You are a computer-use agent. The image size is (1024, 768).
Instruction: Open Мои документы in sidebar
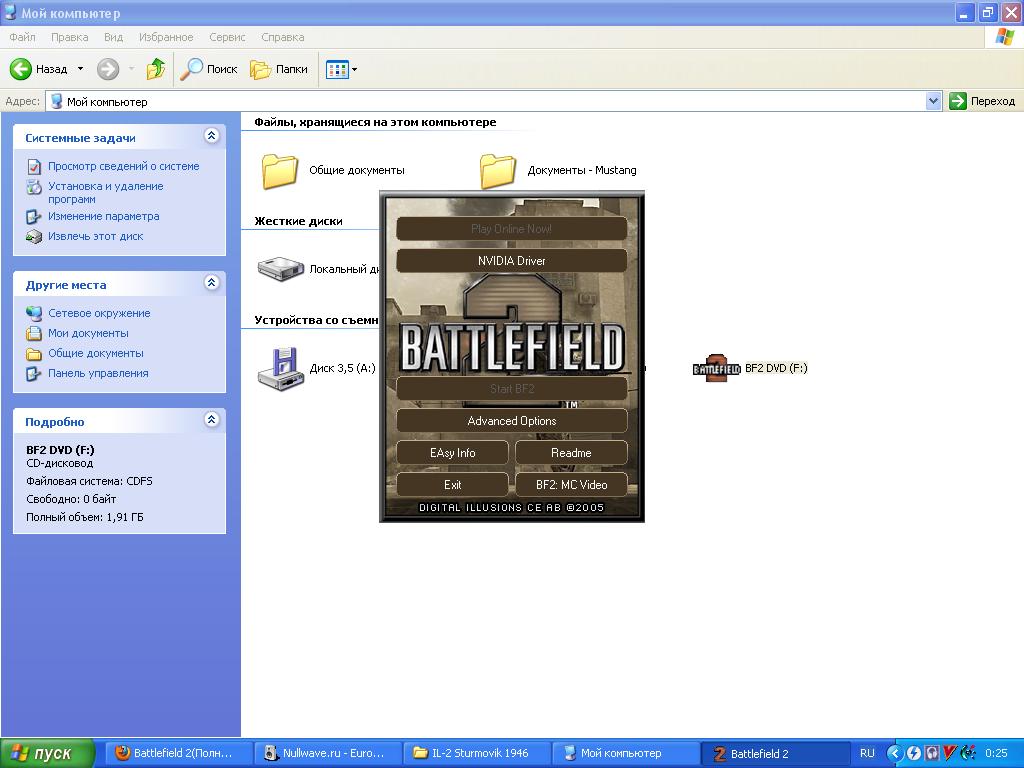[88, 333]
